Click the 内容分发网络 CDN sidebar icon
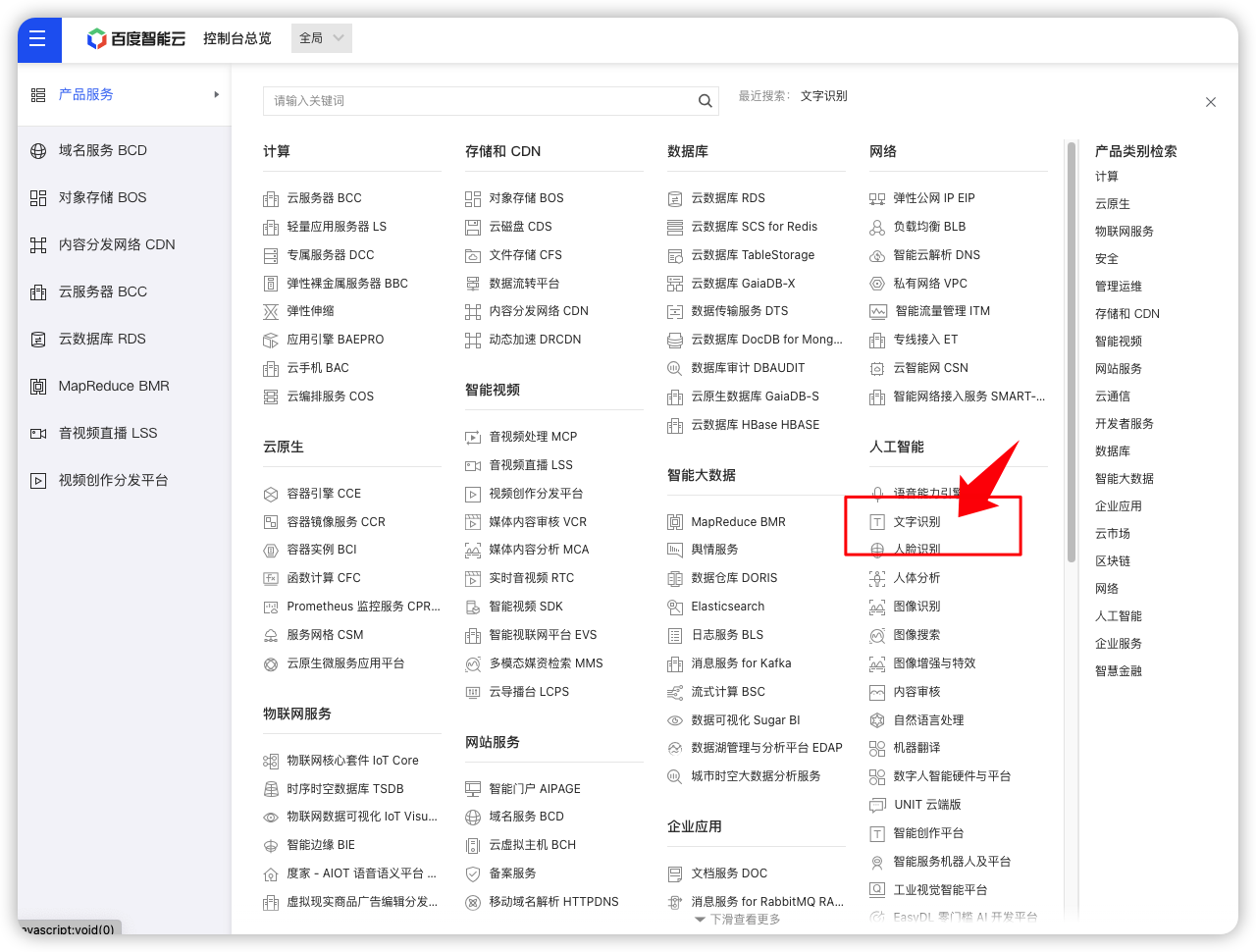Image resolution: width=1256 pixels, height=952 pixels. point(38,245)
